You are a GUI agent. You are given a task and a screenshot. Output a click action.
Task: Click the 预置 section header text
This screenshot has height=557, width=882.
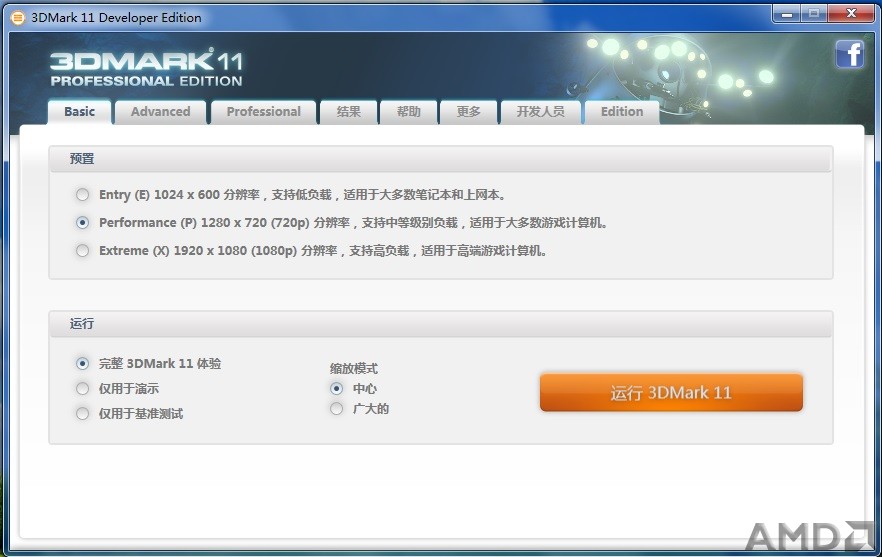(x=82, y=159)
